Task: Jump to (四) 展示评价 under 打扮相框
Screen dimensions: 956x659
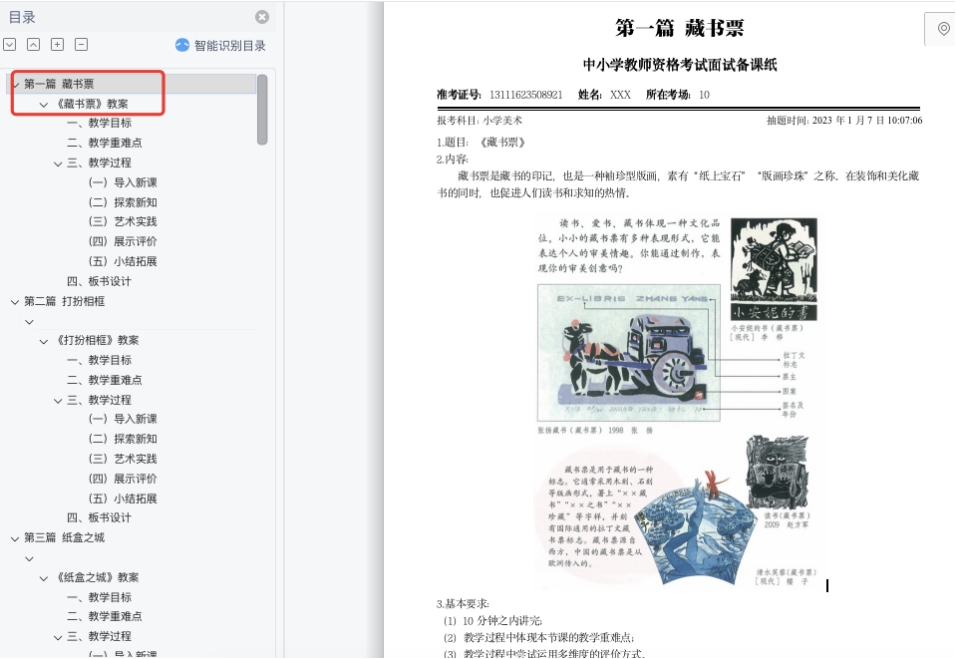Action: 122,478
